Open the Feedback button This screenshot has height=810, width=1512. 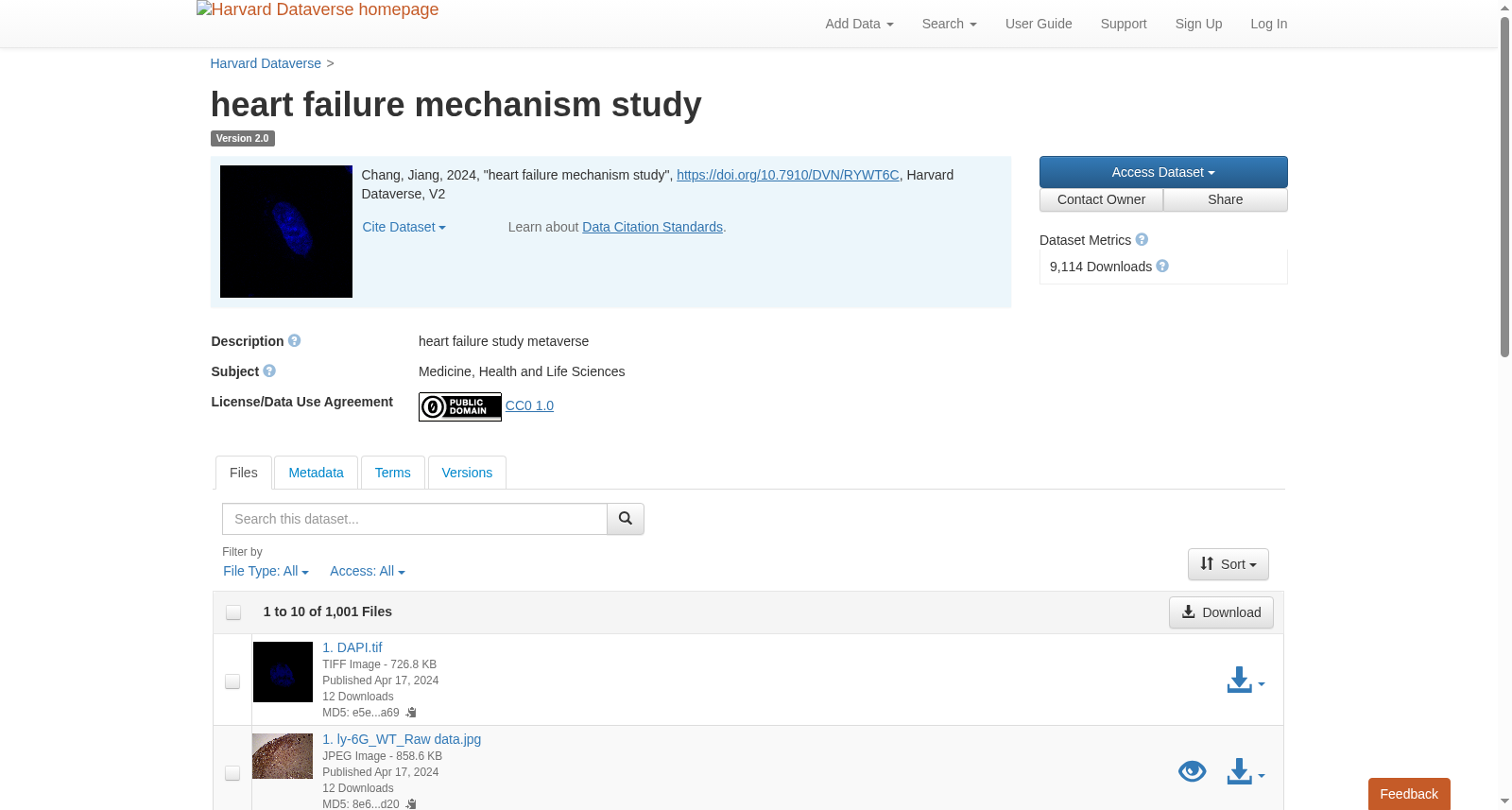click(x=1409, y=794)
